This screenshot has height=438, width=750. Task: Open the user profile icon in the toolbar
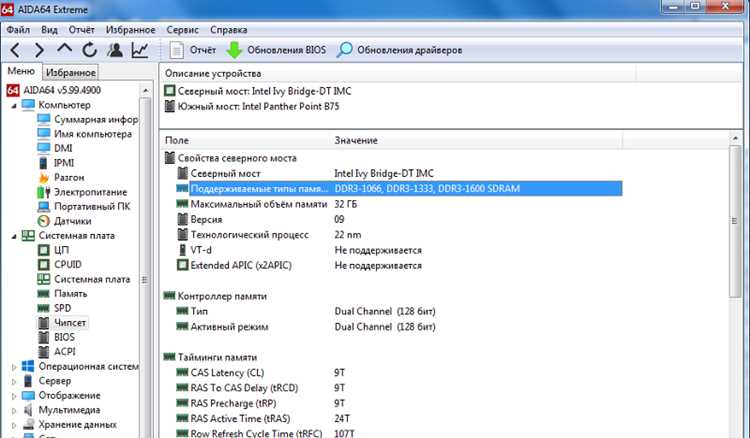click(x=115, y=50)
